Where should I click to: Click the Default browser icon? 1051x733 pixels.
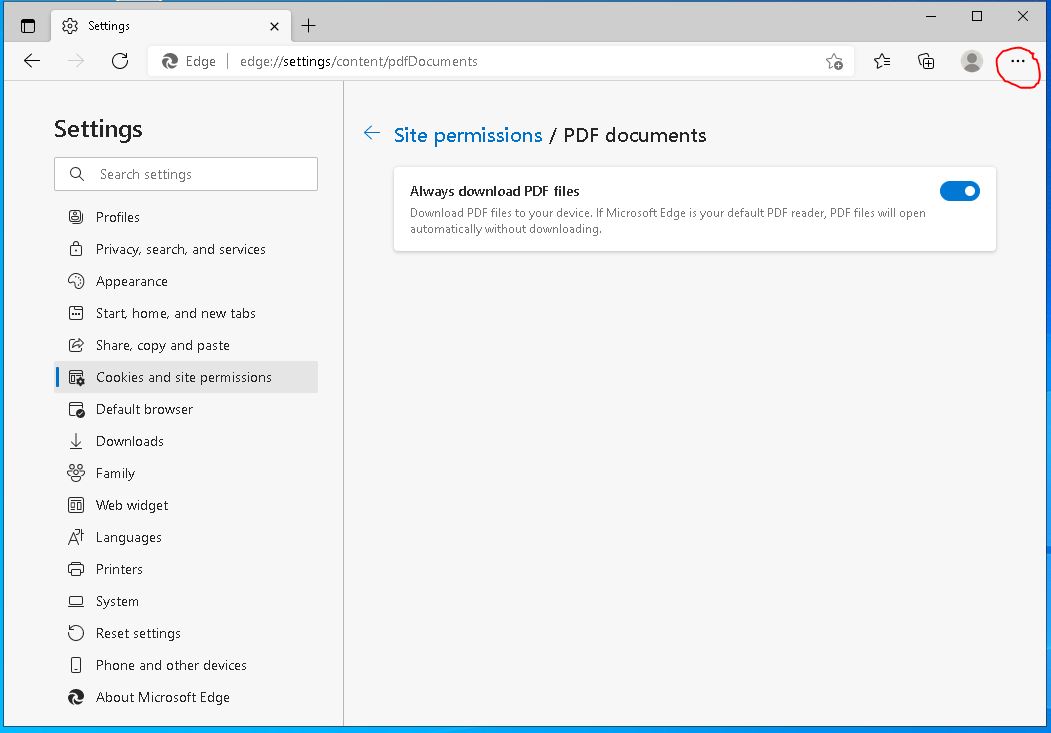pyautogui.click(x=76, y=409)
